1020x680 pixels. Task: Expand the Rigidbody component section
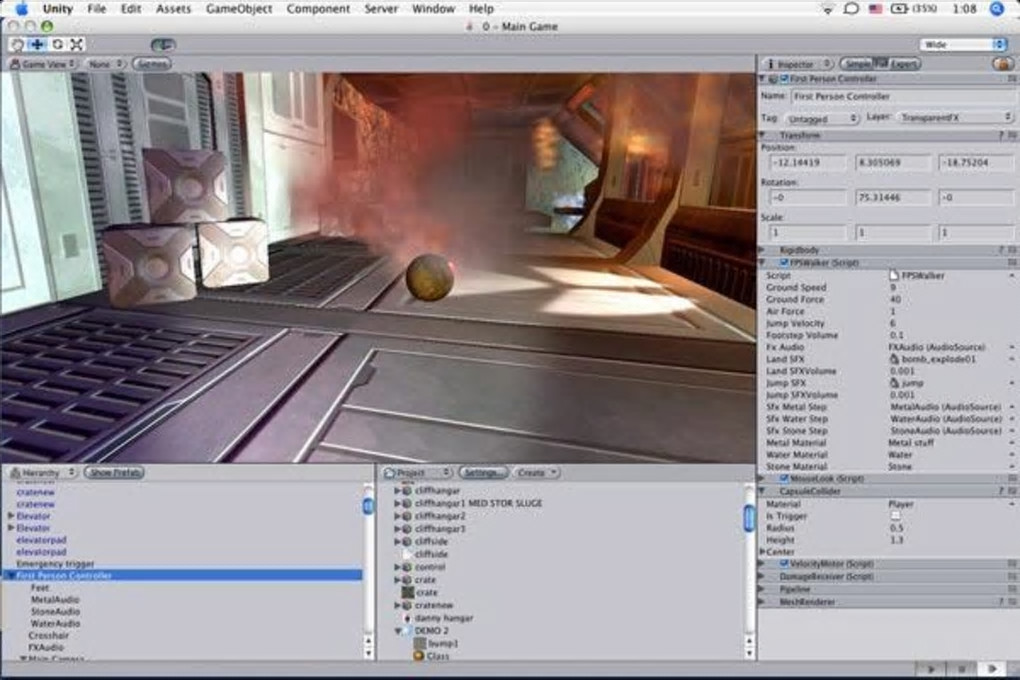click(x=762, y=250)
